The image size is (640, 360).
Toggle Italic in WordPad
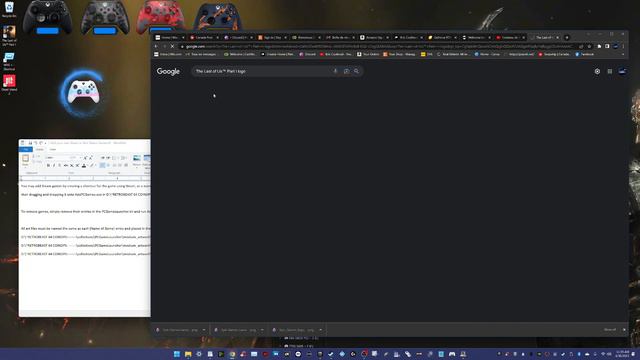point(54,165)
